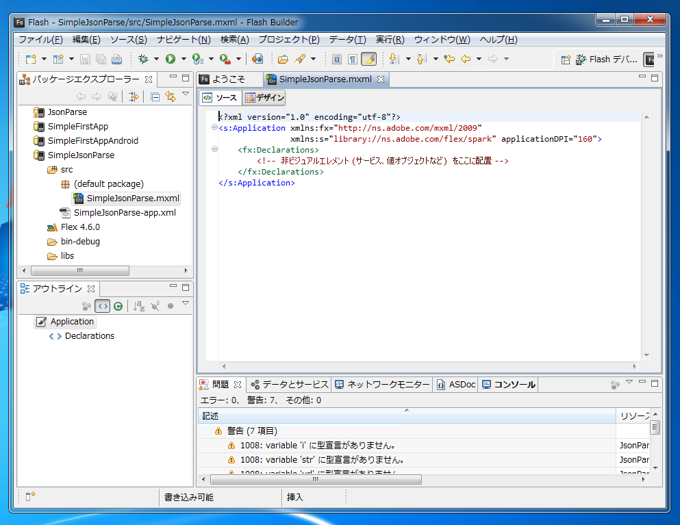Image resolution: width=680 pixels, height=525 pixels.
Task: Open the ファイル(F) menu
Action: [41, 40]
